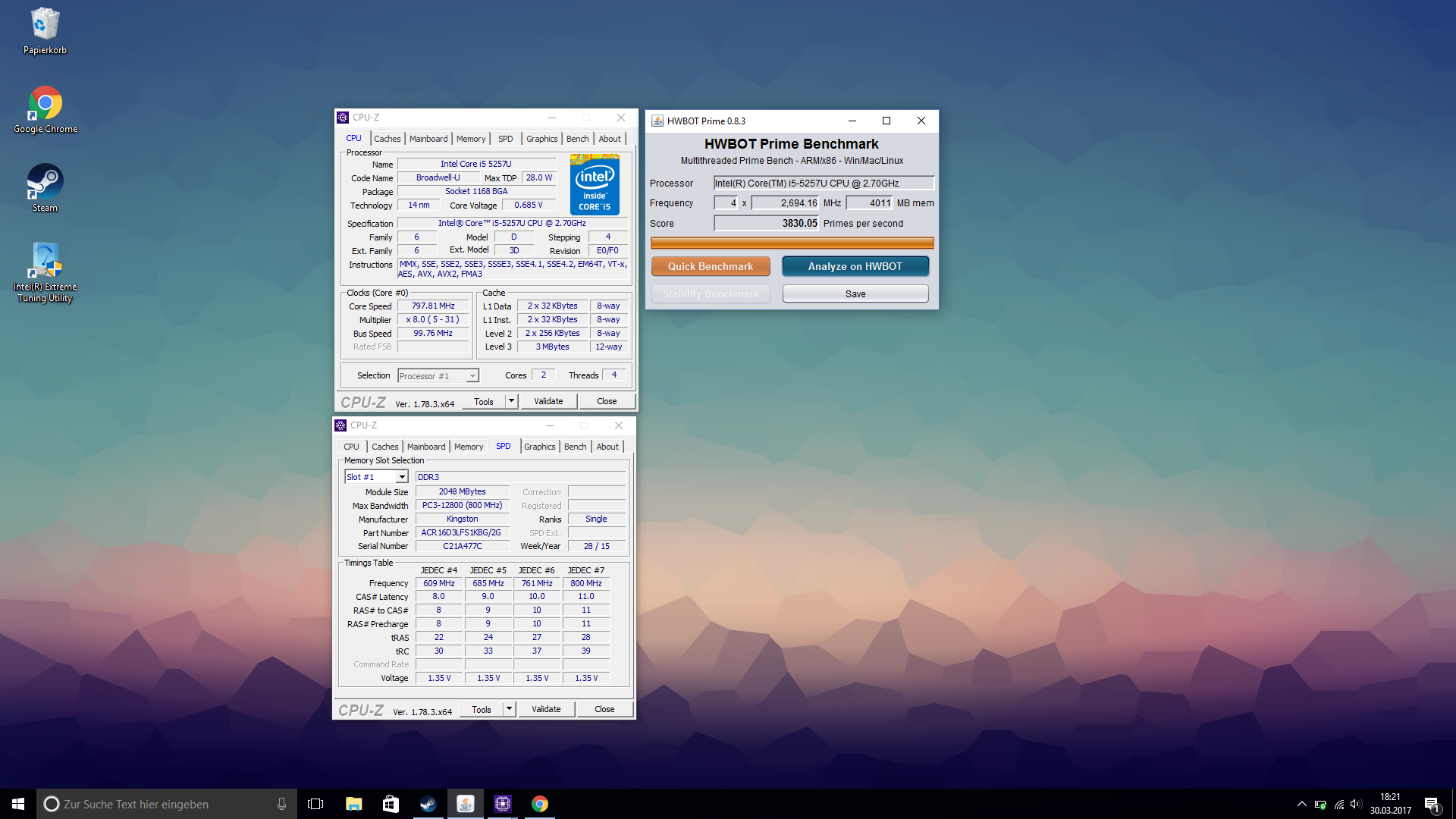1456x819 pixels.
Task: Switch to CPU tab in lower CPU-Z
Action: click(351, 447)
